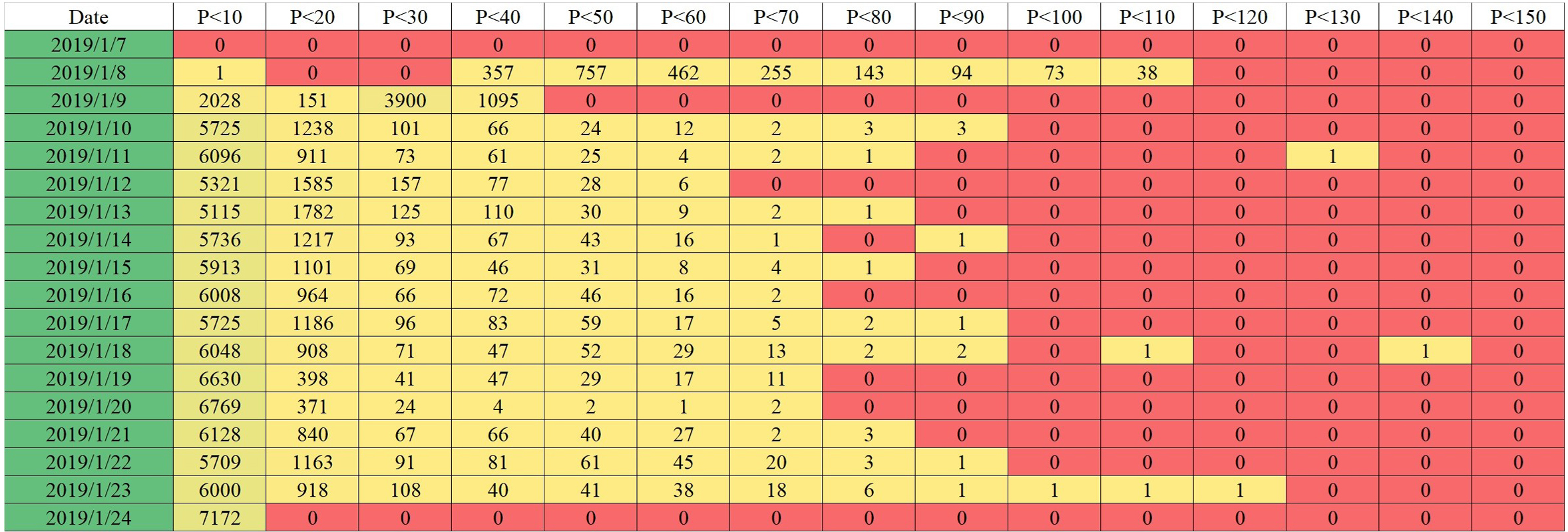Select cell with value 1095
1568x532 pixels.
498,101
